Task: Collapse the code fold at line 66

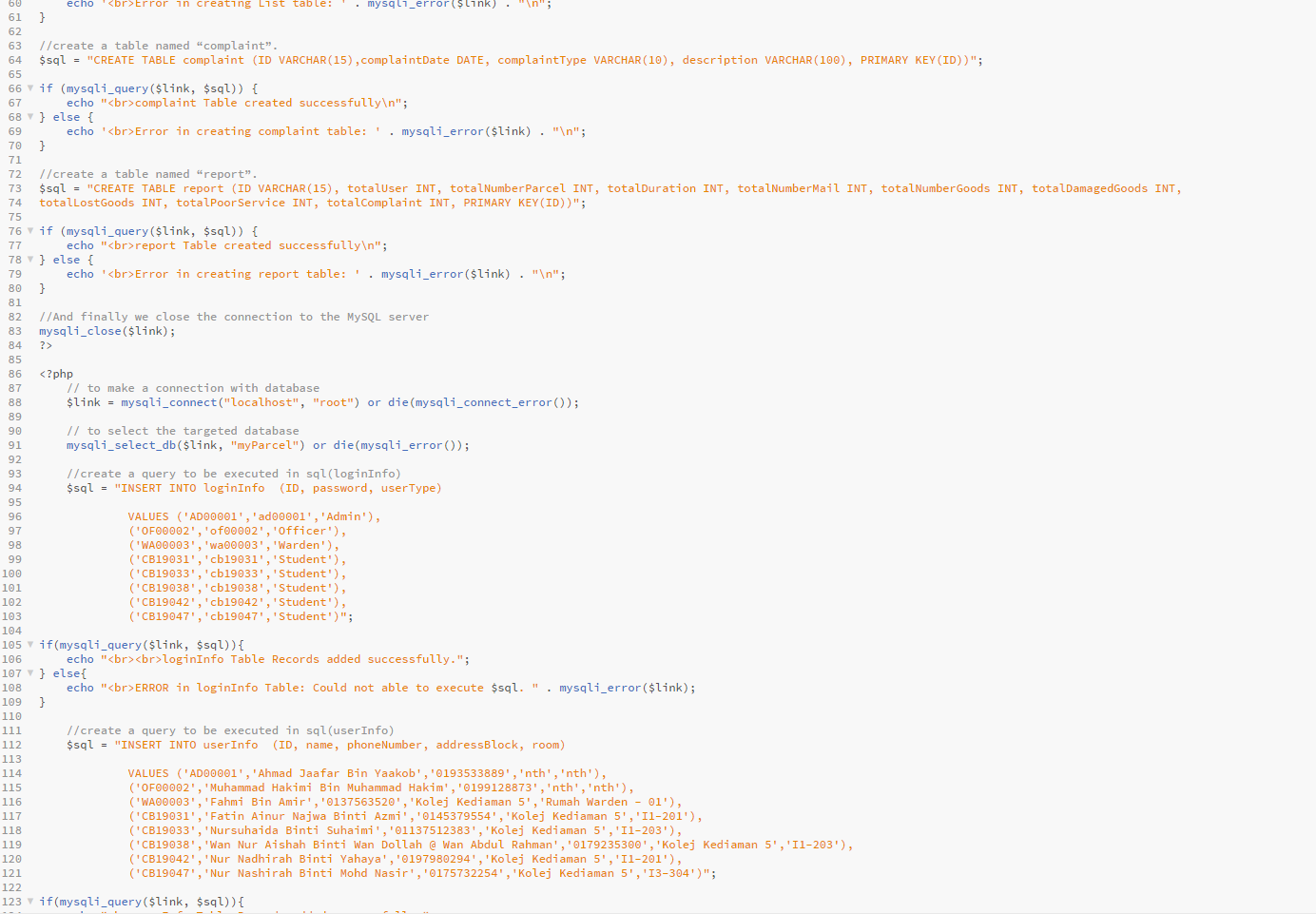Action: [30, 88]
